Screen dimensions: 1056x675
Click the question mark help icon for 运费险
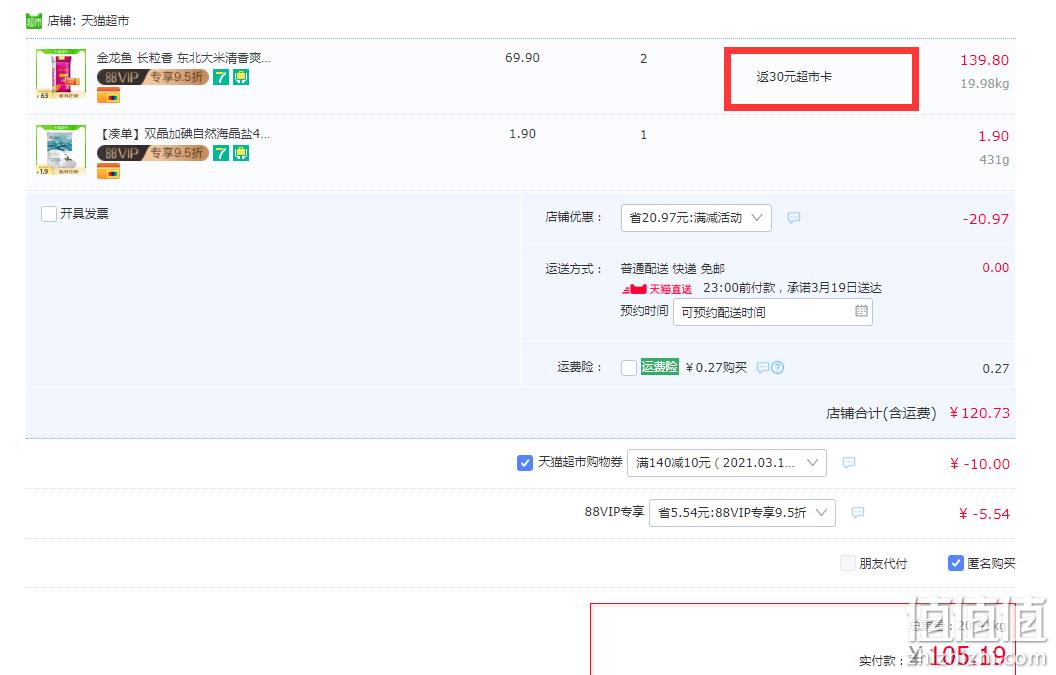pyautogui.click(x=777, y=367)
